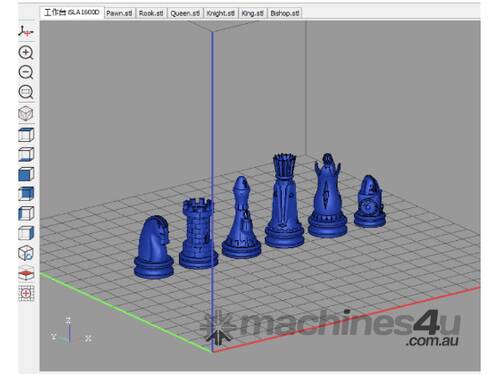Zoom out with the minus magnifier icon
The height and width of the screenshot is (375, 500).
[26, 72]
